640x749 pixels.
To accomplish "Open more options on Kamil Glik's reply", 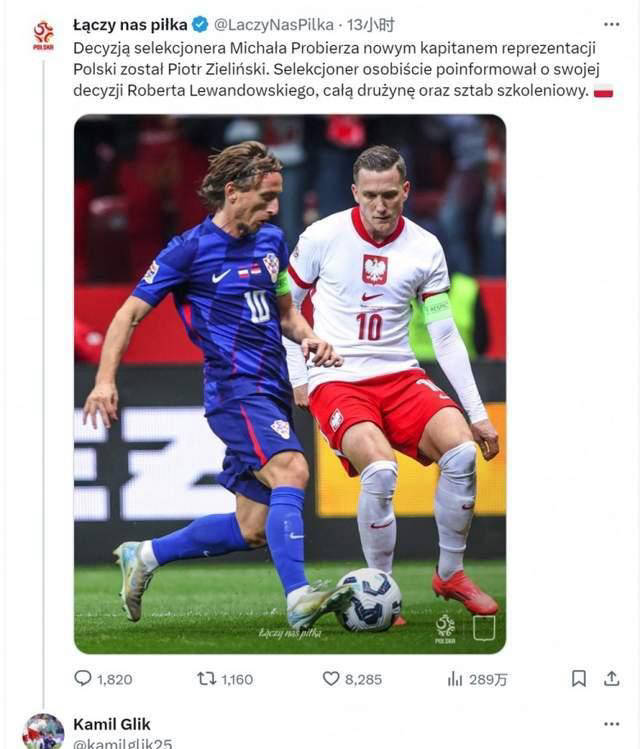I will (611, 724).
